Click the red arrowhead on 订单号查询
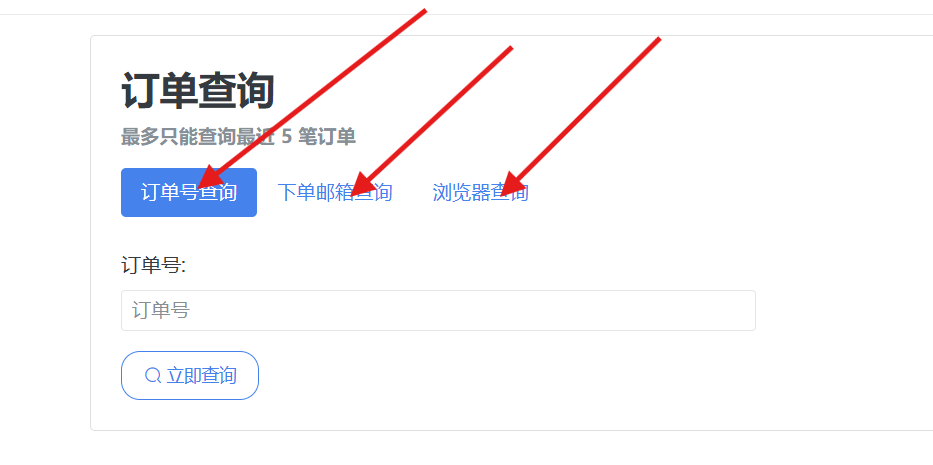Viewport: 933px width, 465px height. coord(208,178)
